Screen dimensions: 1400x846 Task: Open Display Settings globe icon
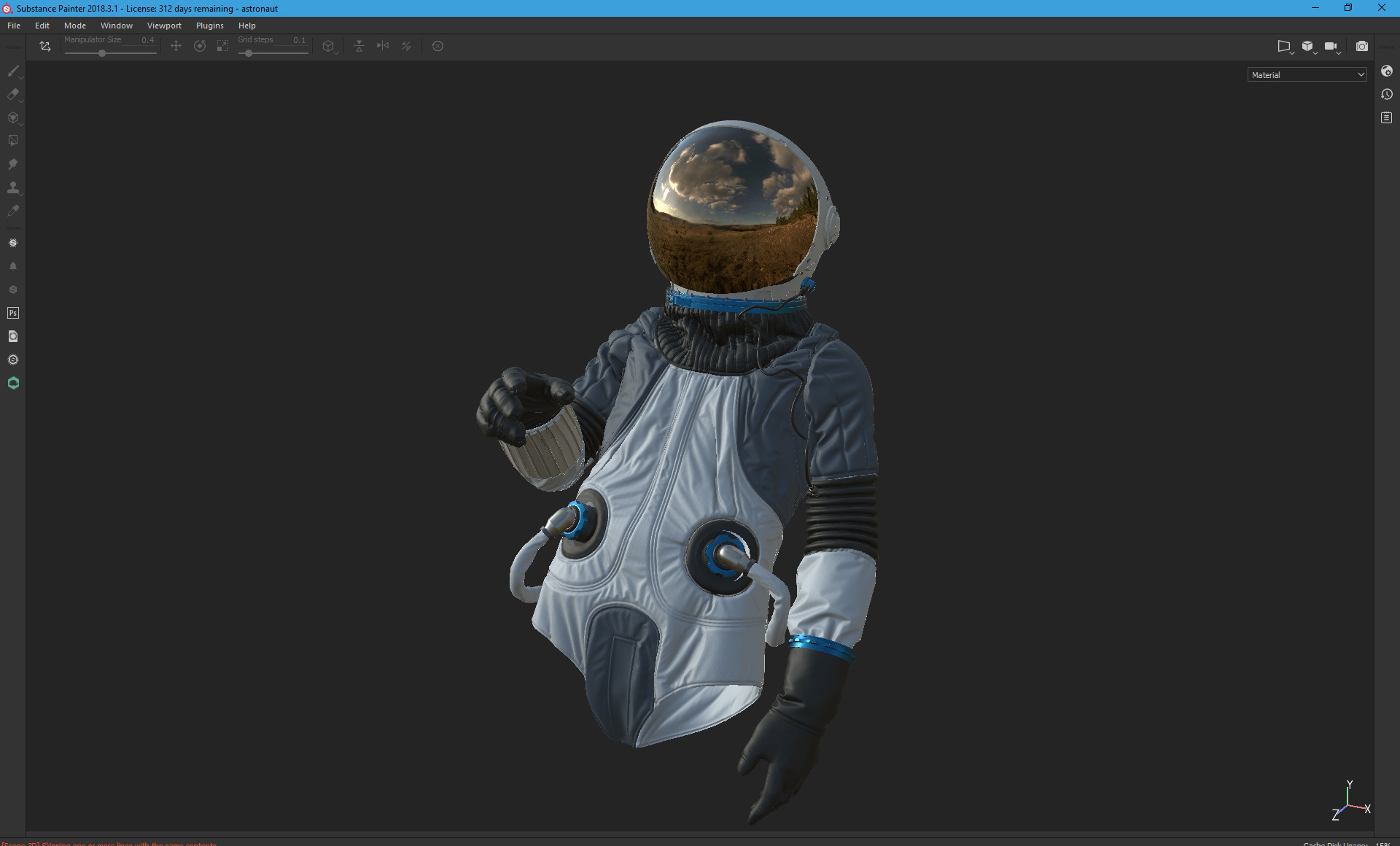point(1387,71)
